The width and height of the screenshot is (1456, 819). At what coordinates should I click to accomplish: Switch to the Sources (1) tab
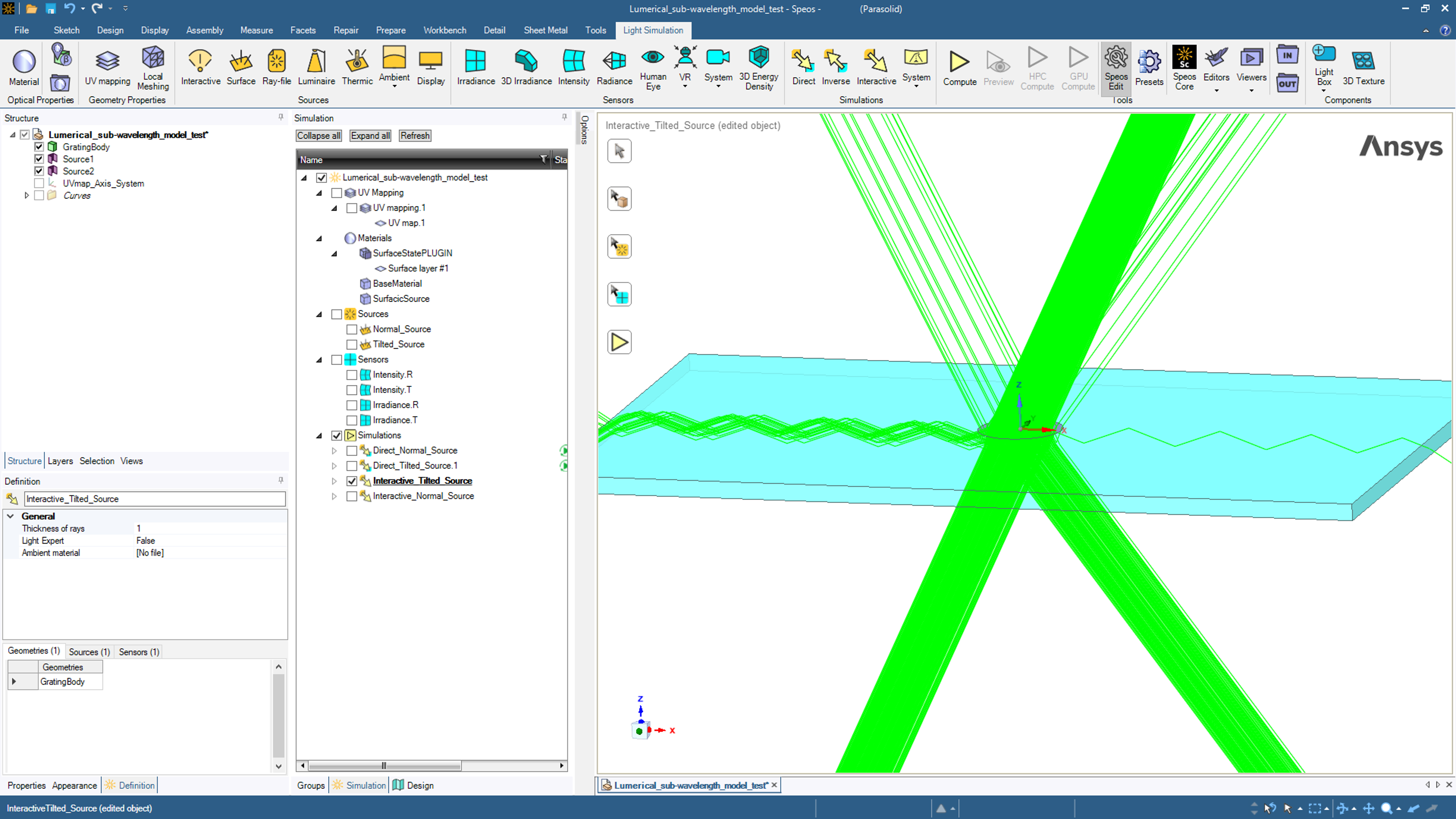[89, 652]
